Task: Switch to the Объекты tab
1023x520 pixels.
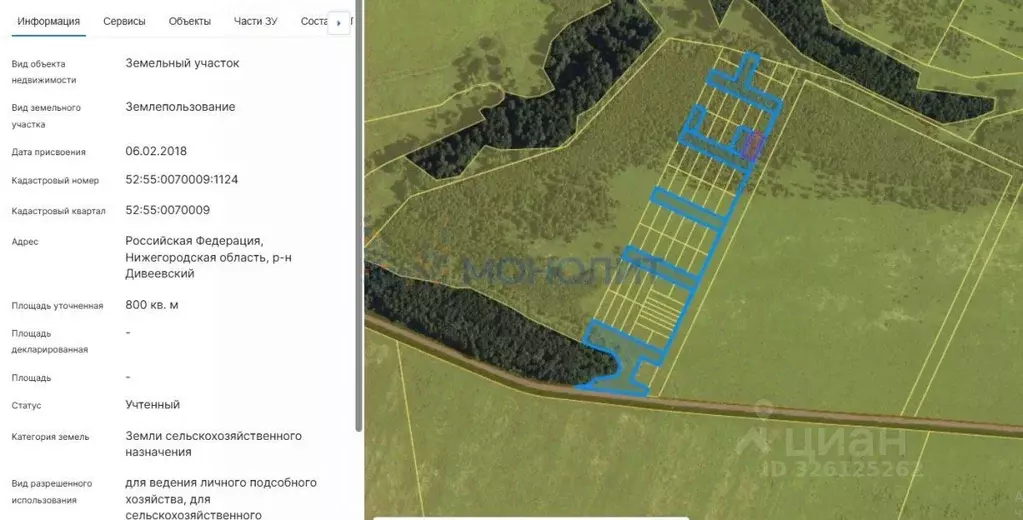Action: click(x=189, y=21)
